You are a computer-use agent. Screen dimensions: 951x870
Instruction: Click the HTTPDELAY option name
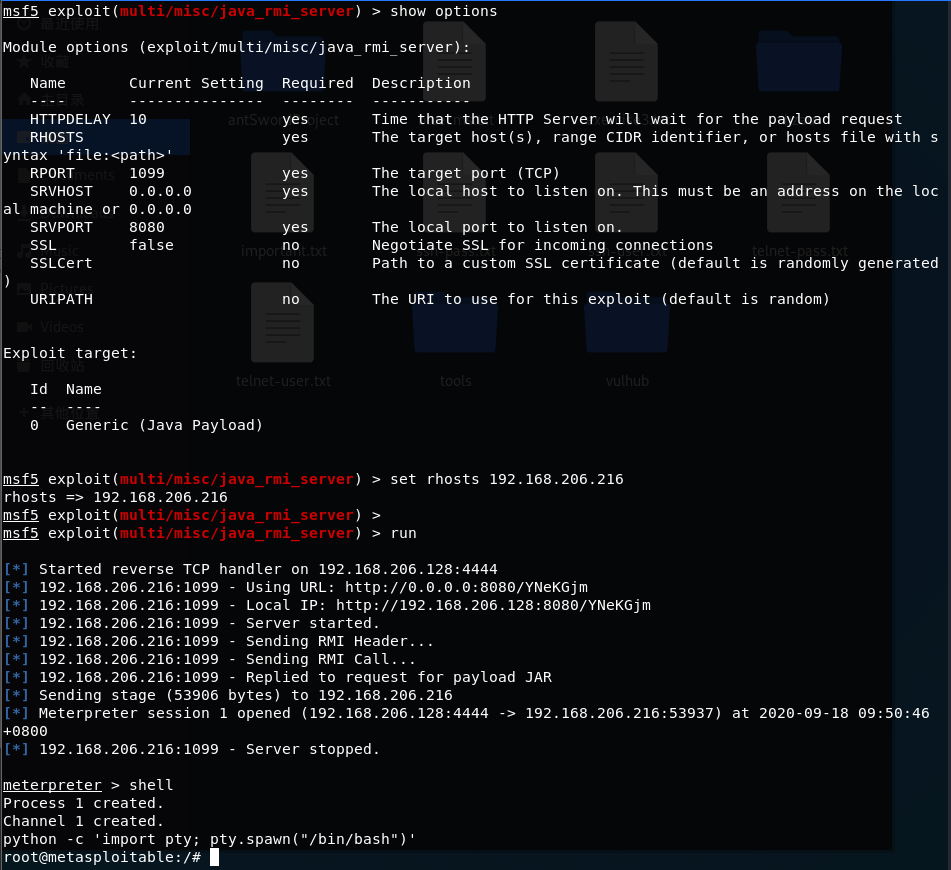[70, 119]
